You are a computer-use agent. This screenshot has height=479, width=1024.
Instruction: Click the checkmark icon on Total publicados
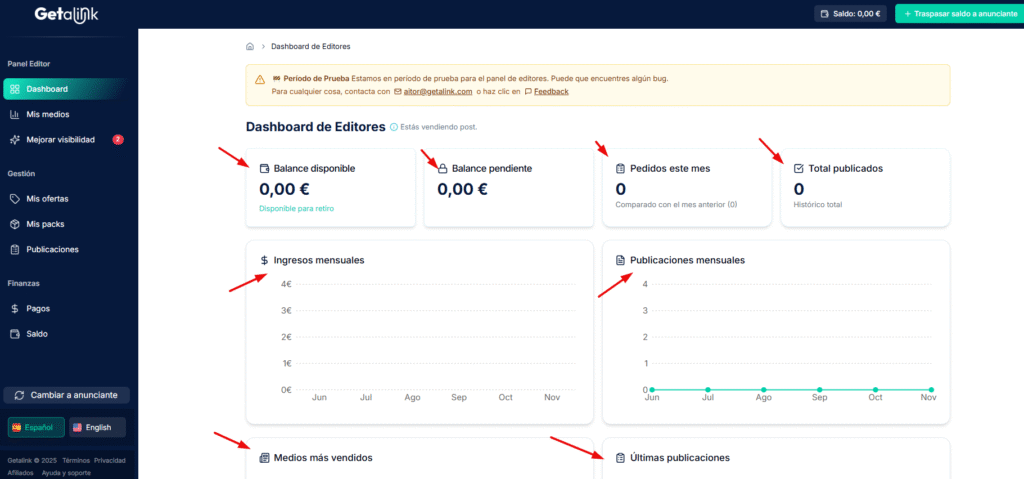[x=799, y=169]
